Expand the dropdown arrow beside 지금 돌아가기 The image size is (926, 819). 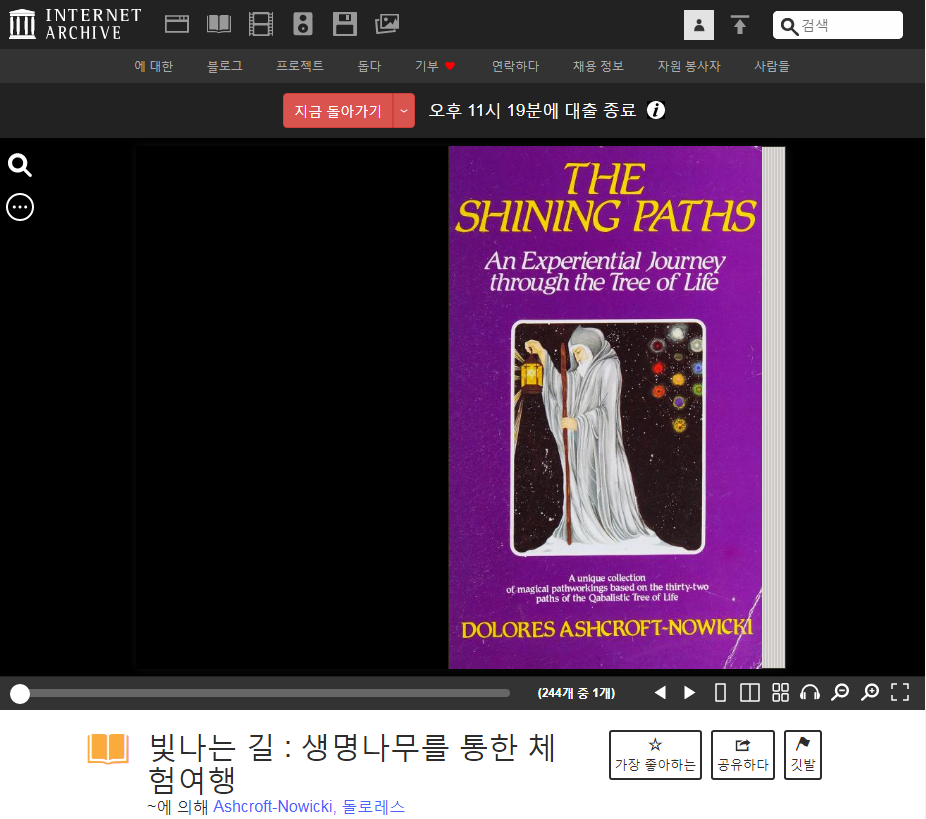404,110
